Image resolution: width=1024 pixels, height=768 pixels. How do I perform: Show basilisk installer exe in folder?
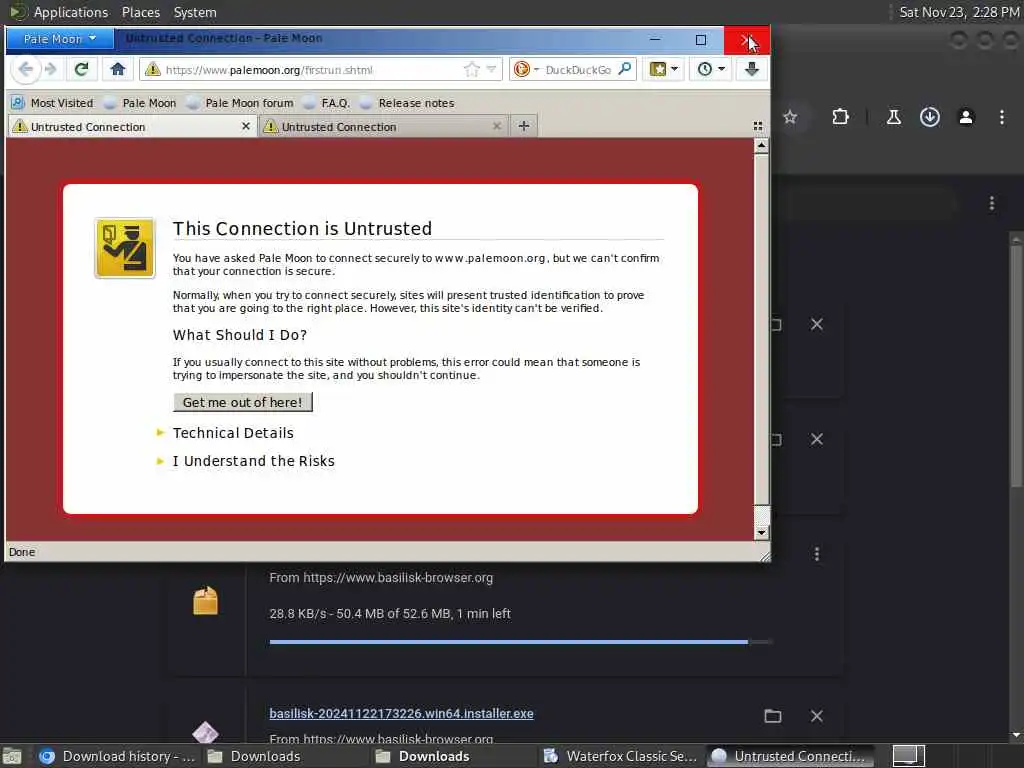[x=773, y=716]
